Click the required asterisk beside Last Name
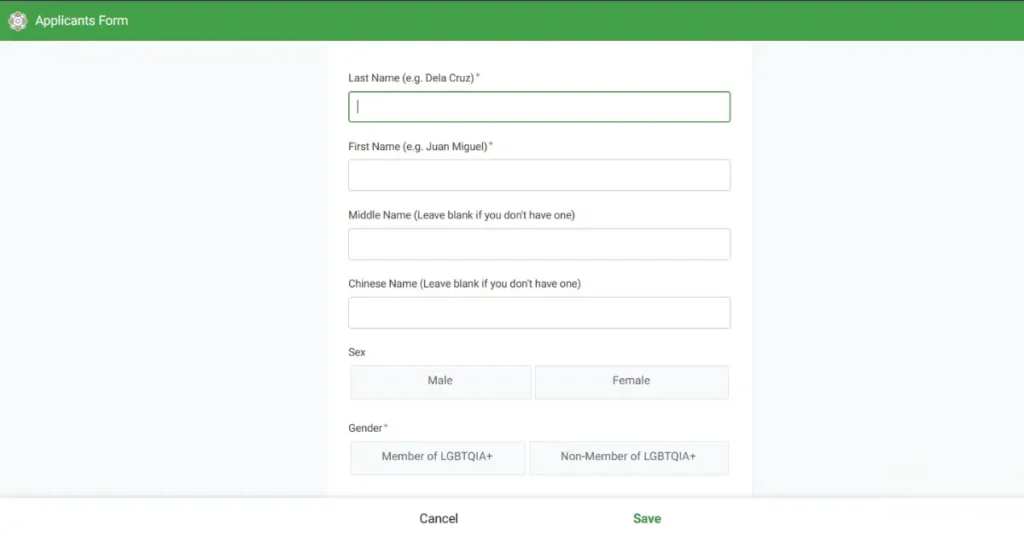The width and height of the screenshot is (1024, 536). click(x=478, y=76)
